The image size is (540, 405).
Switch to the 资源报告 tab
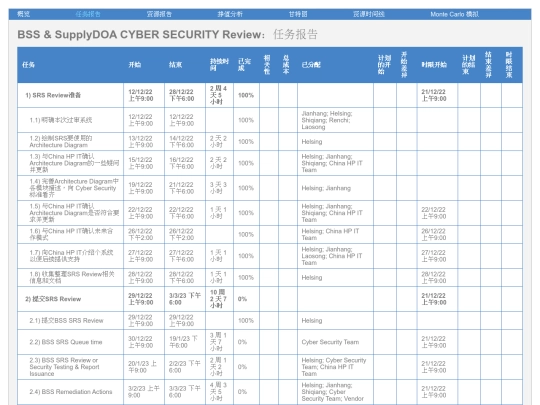click(x=159, y=14)
